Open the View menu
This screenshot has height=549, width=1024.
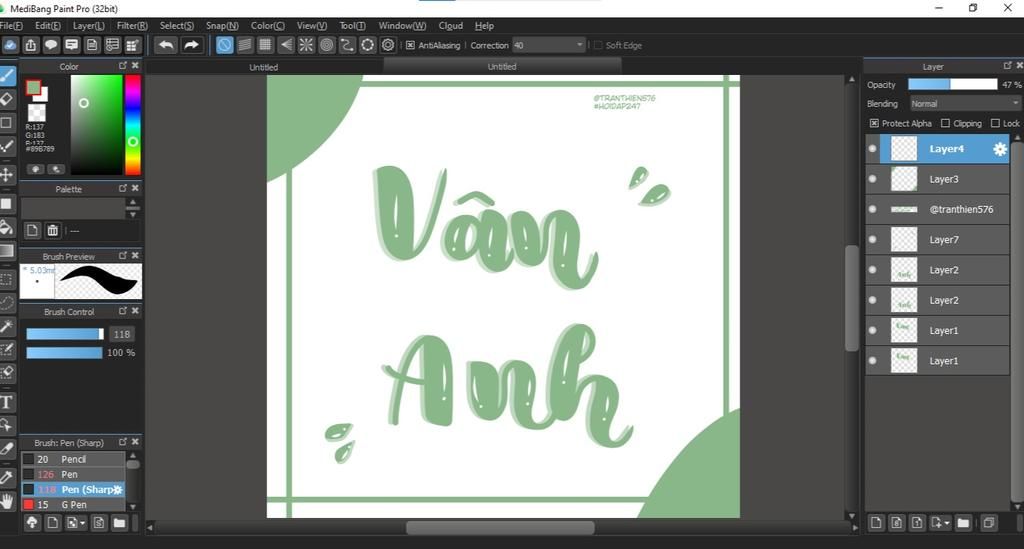312,25
